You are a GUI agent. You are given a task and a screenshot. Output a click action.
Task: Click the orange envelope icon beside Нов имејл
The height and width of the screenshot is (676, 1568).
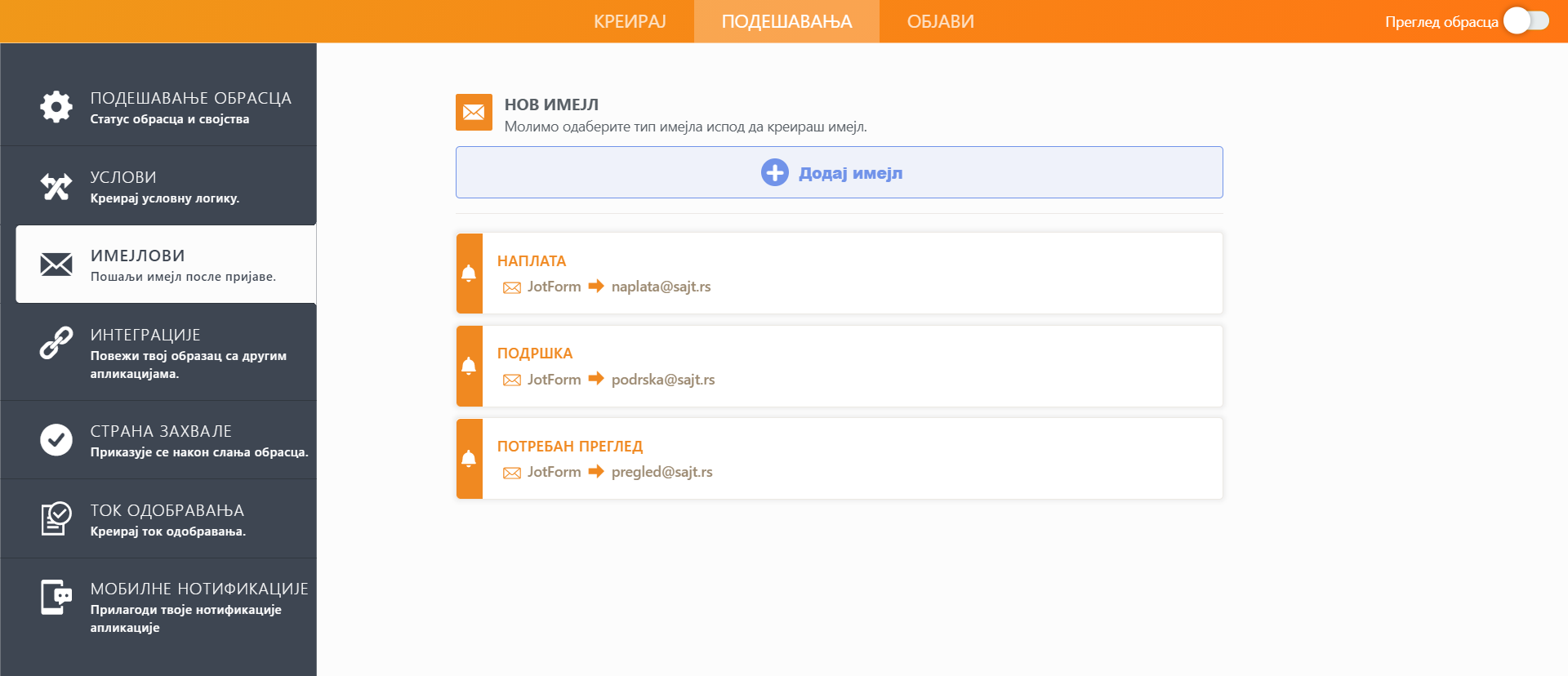[x=474, y=112]
